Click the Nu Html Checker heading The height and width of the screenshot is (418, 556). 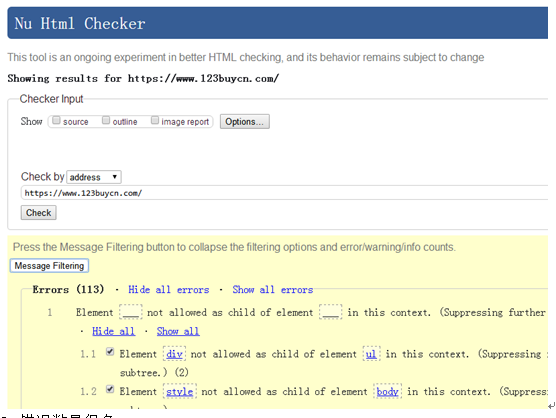pos(80,24)
